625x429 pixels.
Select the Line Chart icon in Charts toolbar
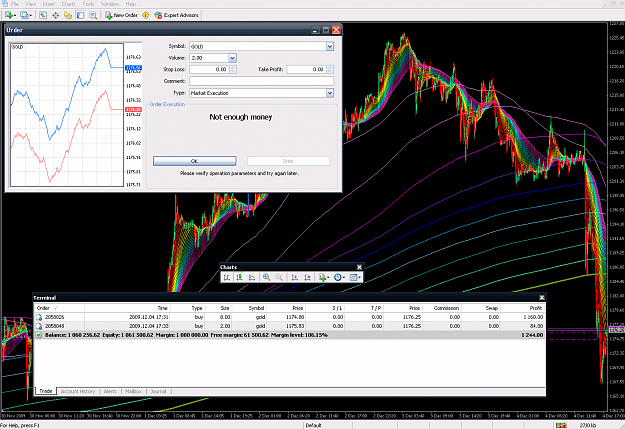pyautogui.click(x=252, y=277)
